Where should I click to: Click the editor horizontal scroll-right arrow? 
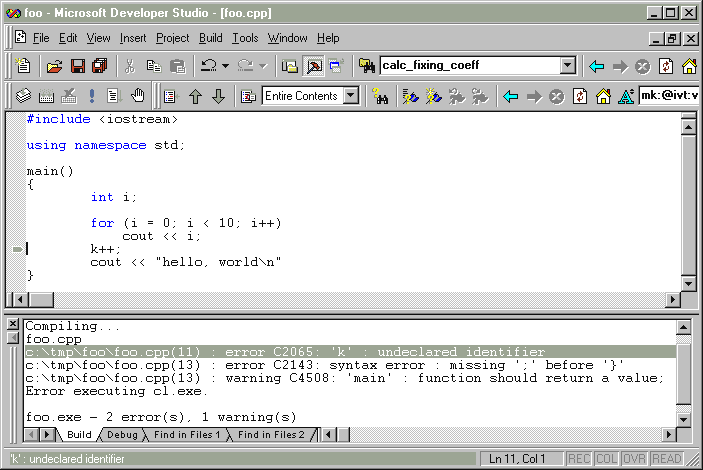673,299
